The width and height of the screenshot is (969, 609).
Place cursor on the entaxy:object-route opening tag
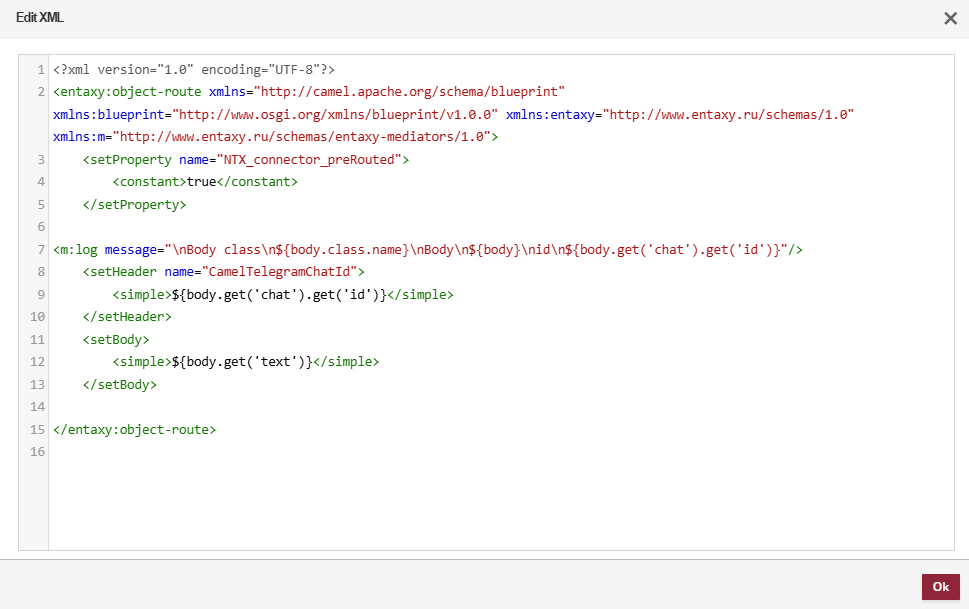(128, 92)
